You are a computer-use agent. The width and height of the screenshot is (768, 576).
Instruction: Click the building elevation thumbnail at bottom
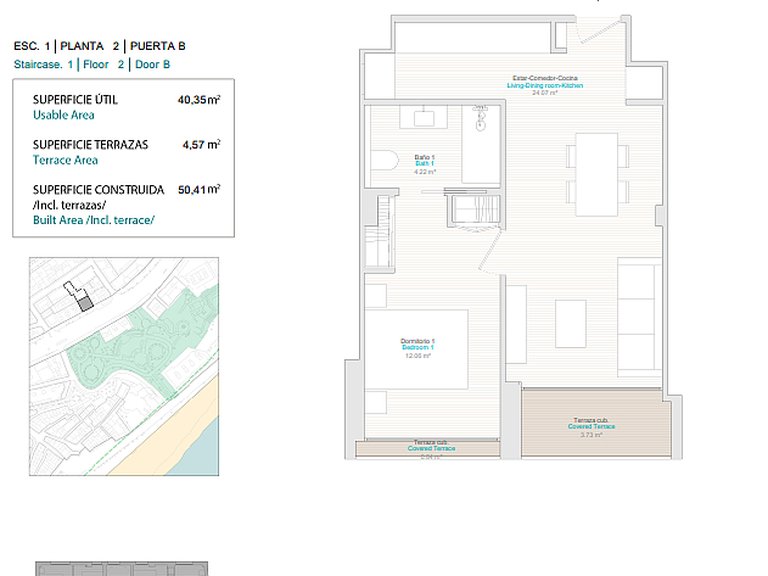(x=121, y=569)
